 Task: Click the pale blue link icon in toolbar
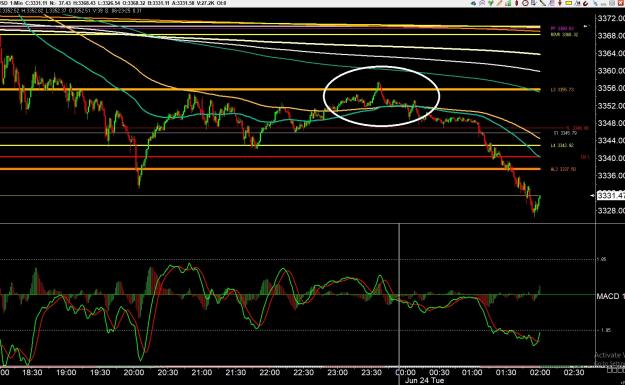coord(595,3)
